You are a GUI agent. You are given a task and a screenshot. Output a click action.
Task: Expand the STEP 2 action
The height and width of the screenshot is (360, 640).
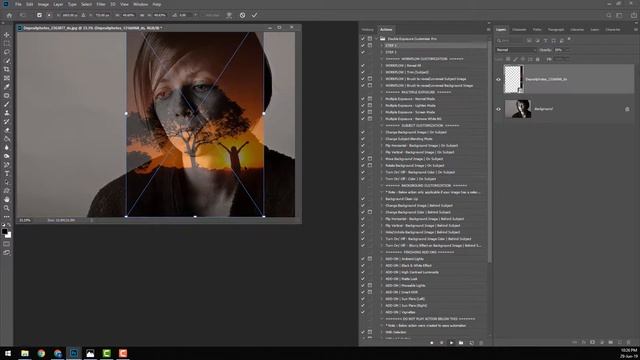[382, 52]
